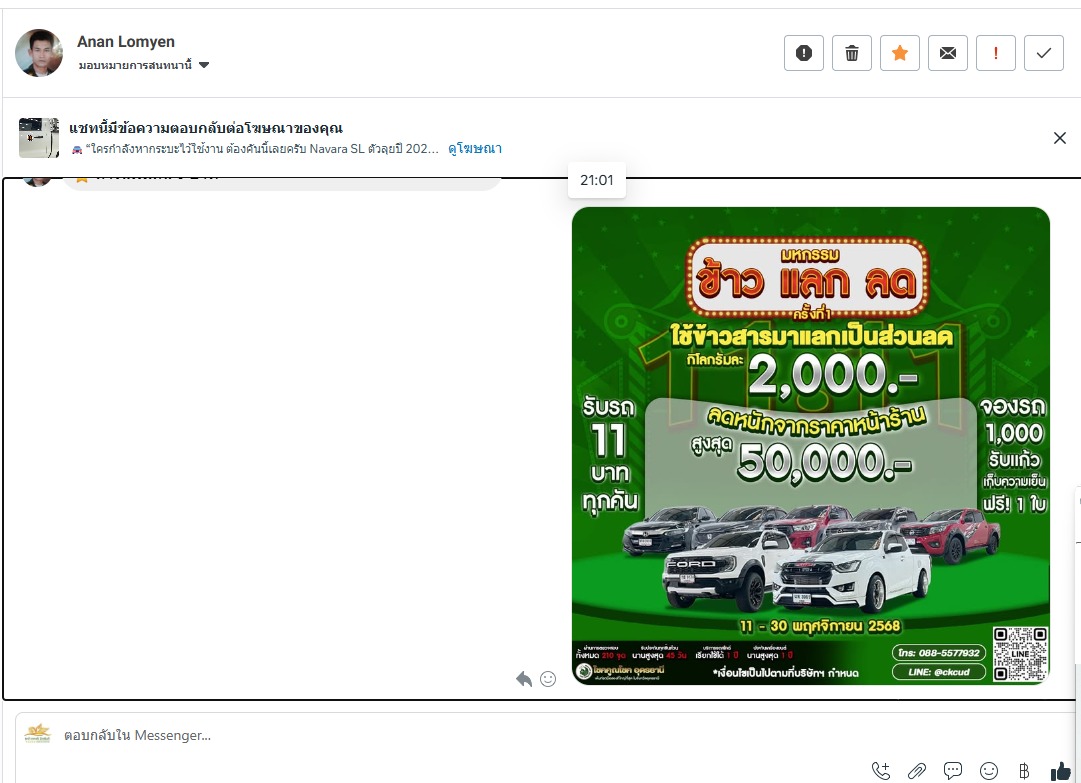This screenshot has width=1081, height=783.
Task: Reply to the promotion image message
Action: coord(524,679)
